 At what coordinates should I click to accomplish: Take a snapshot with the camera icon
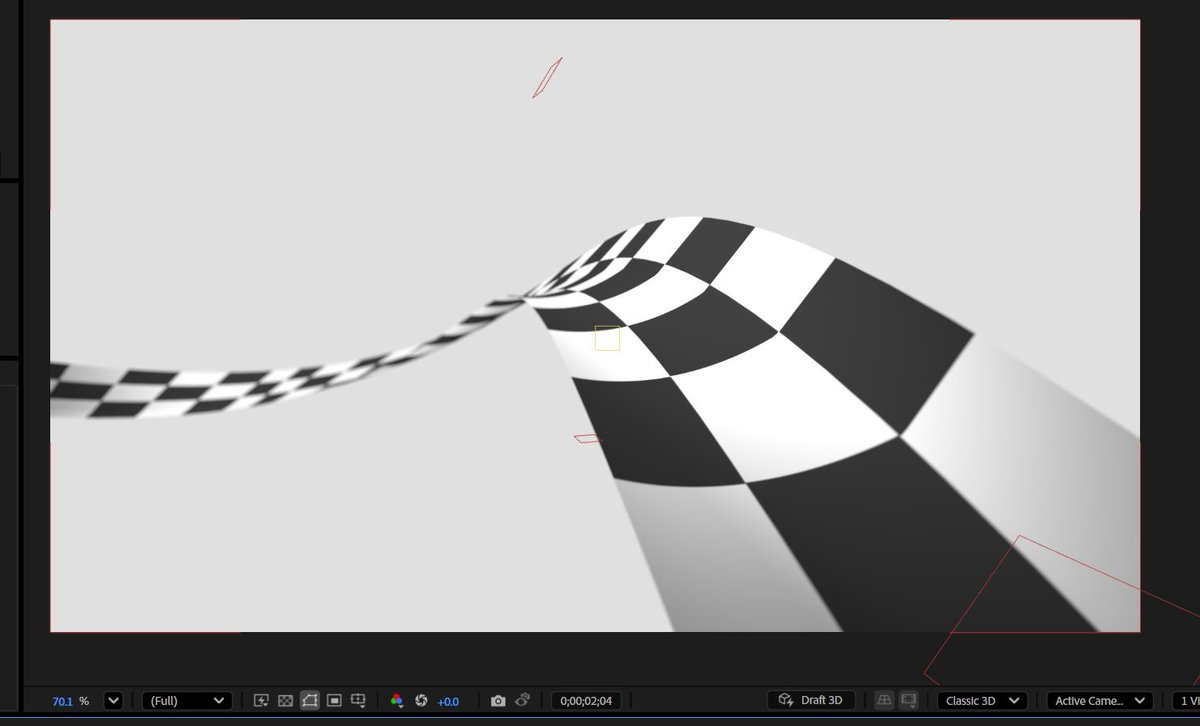[x=498, y=701]
